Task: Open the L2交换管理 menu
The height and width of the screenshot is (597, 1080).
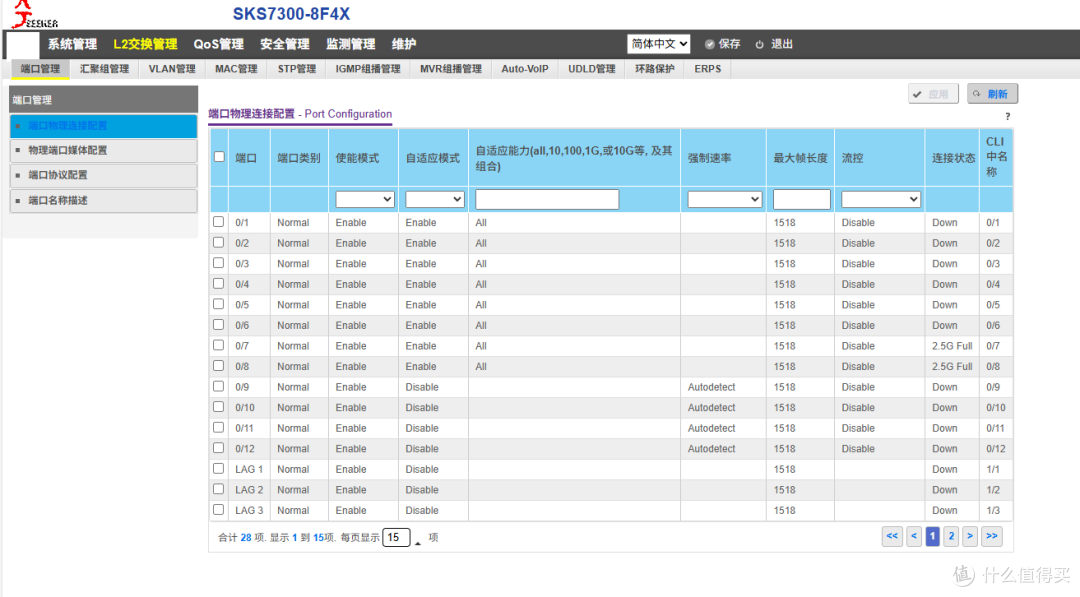Action: click(x=145, y=44)
